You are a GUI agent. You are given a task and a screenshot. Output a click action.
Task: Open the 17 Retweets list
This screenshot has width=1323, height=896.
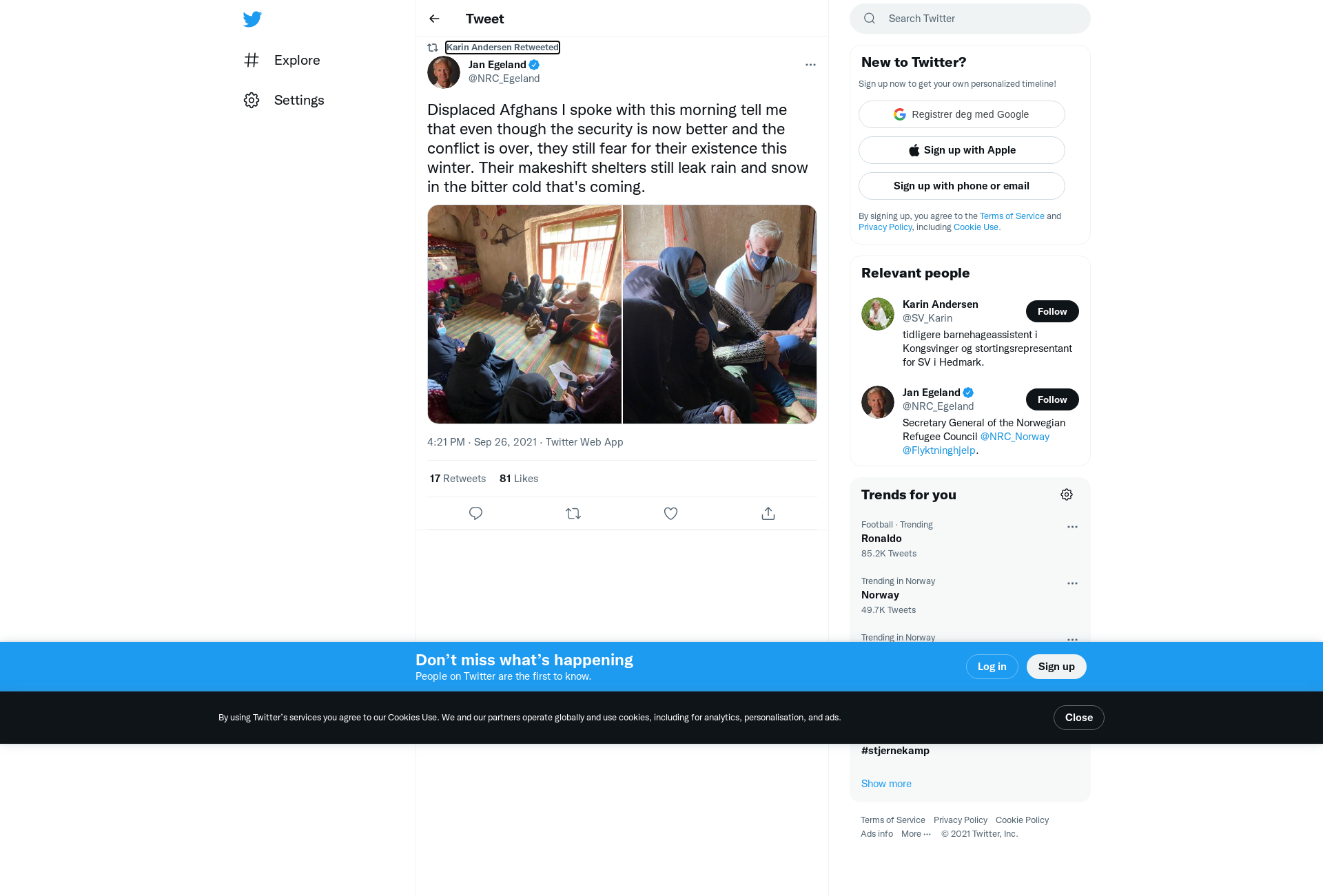458,479
